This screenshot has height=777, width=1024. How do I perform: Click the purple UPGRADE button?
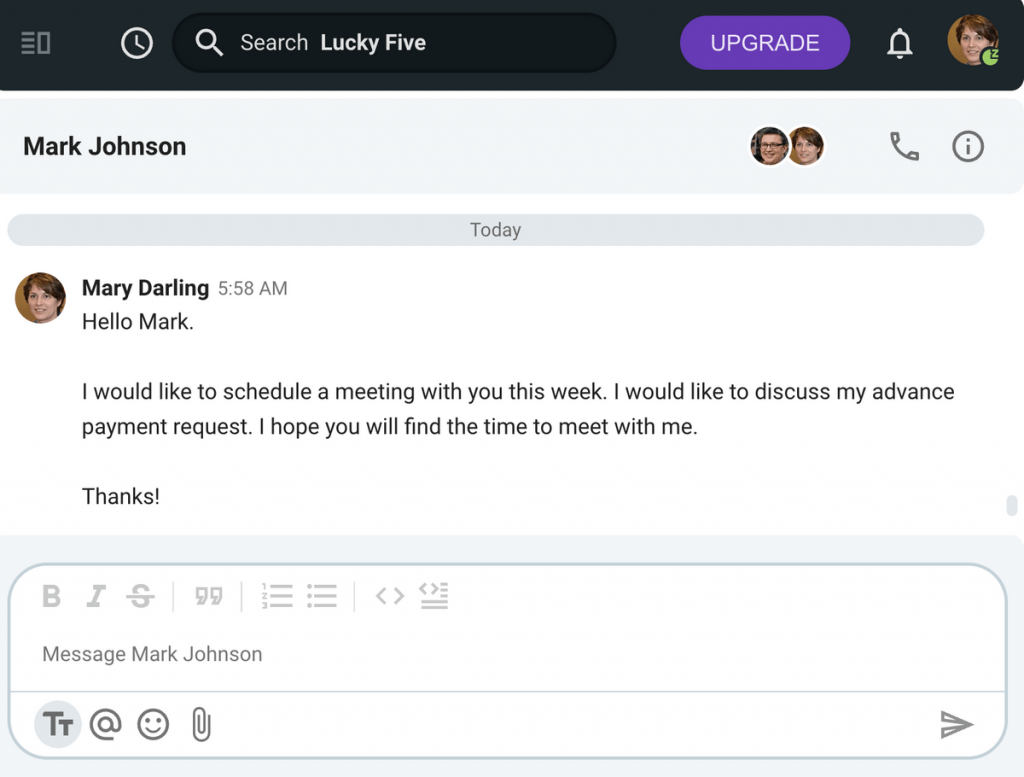tap(764, 43)
